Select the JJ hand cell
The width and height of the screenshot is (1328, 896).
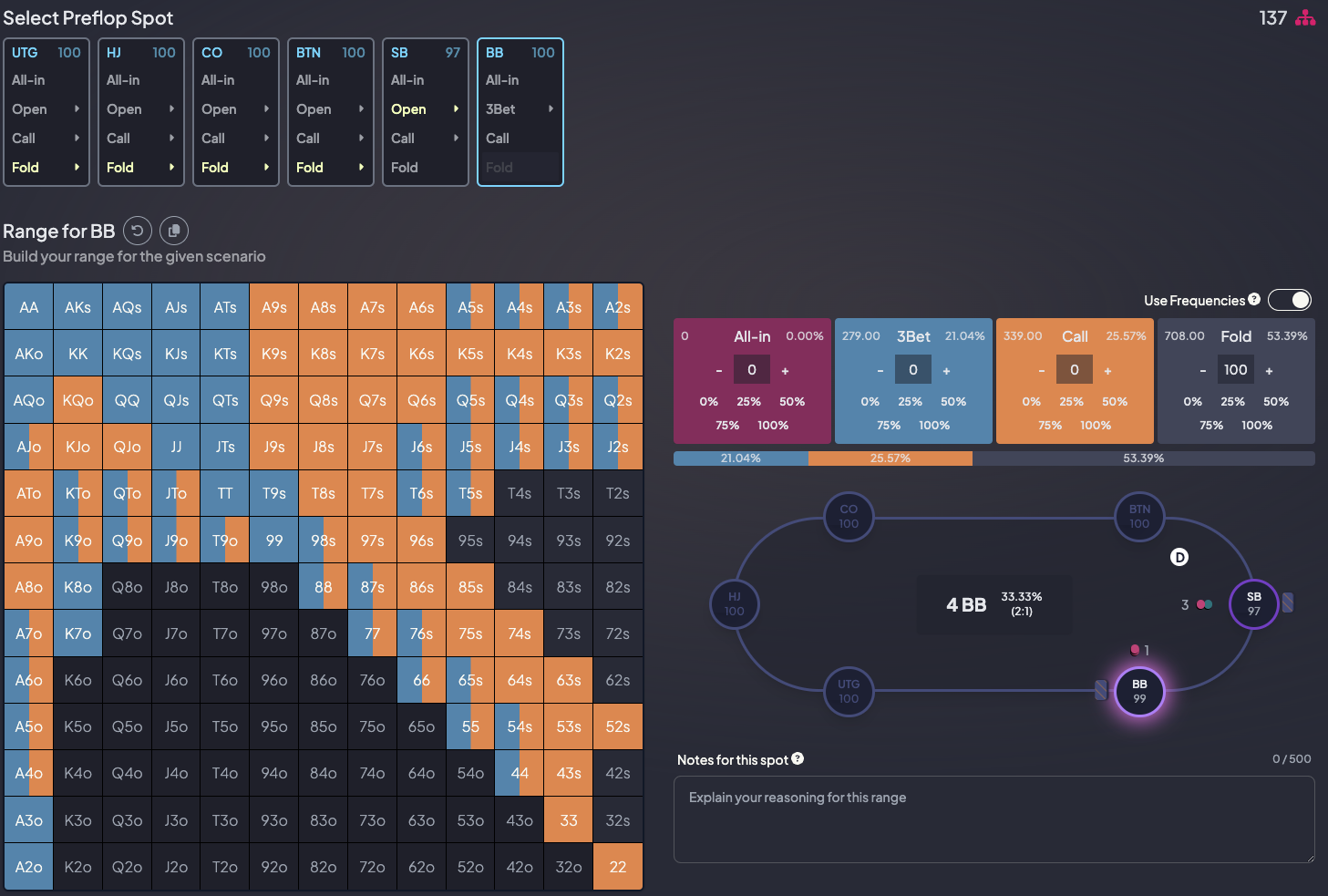click(x=176, y=447)
